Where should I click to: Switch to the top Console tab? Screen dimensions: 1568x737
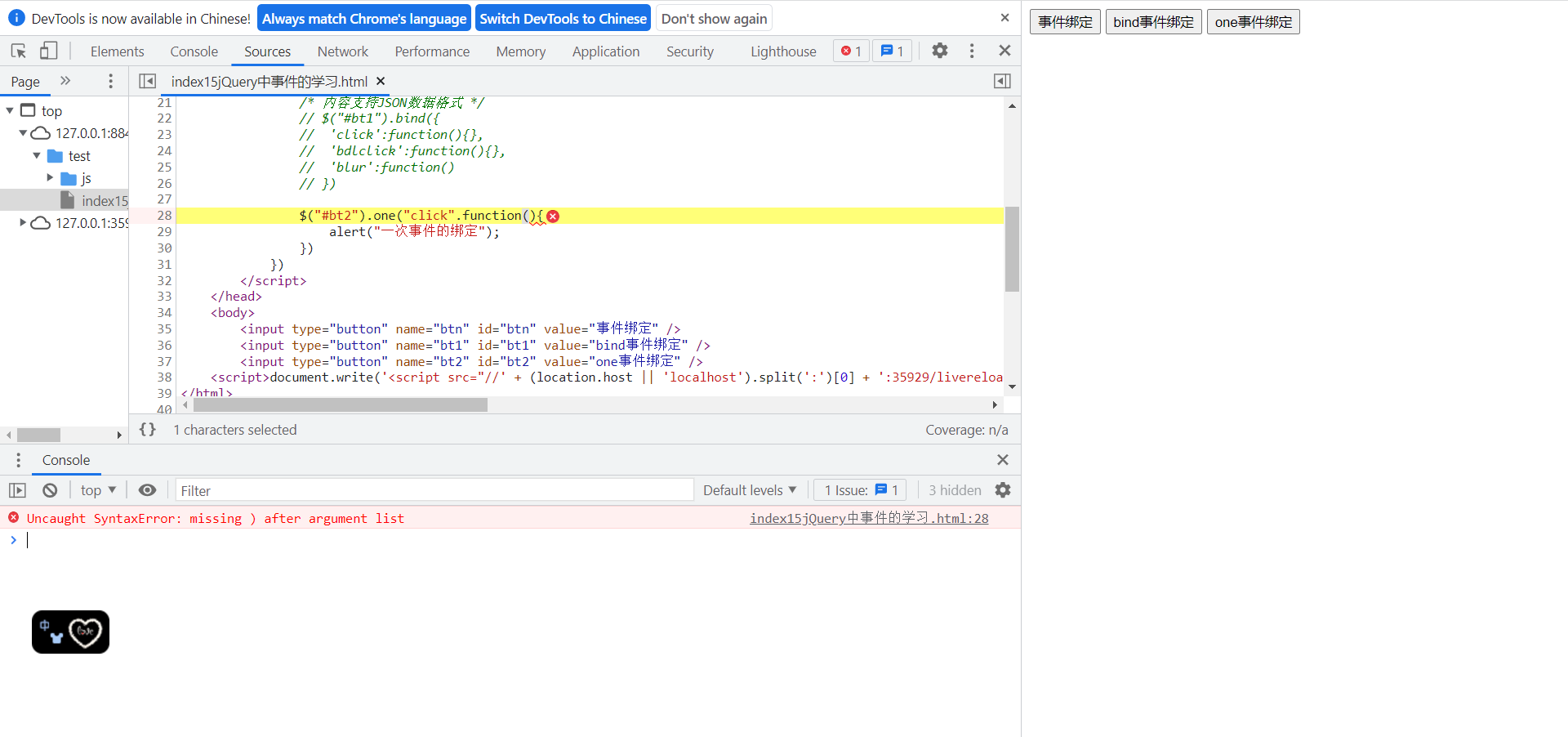[194, 51]
